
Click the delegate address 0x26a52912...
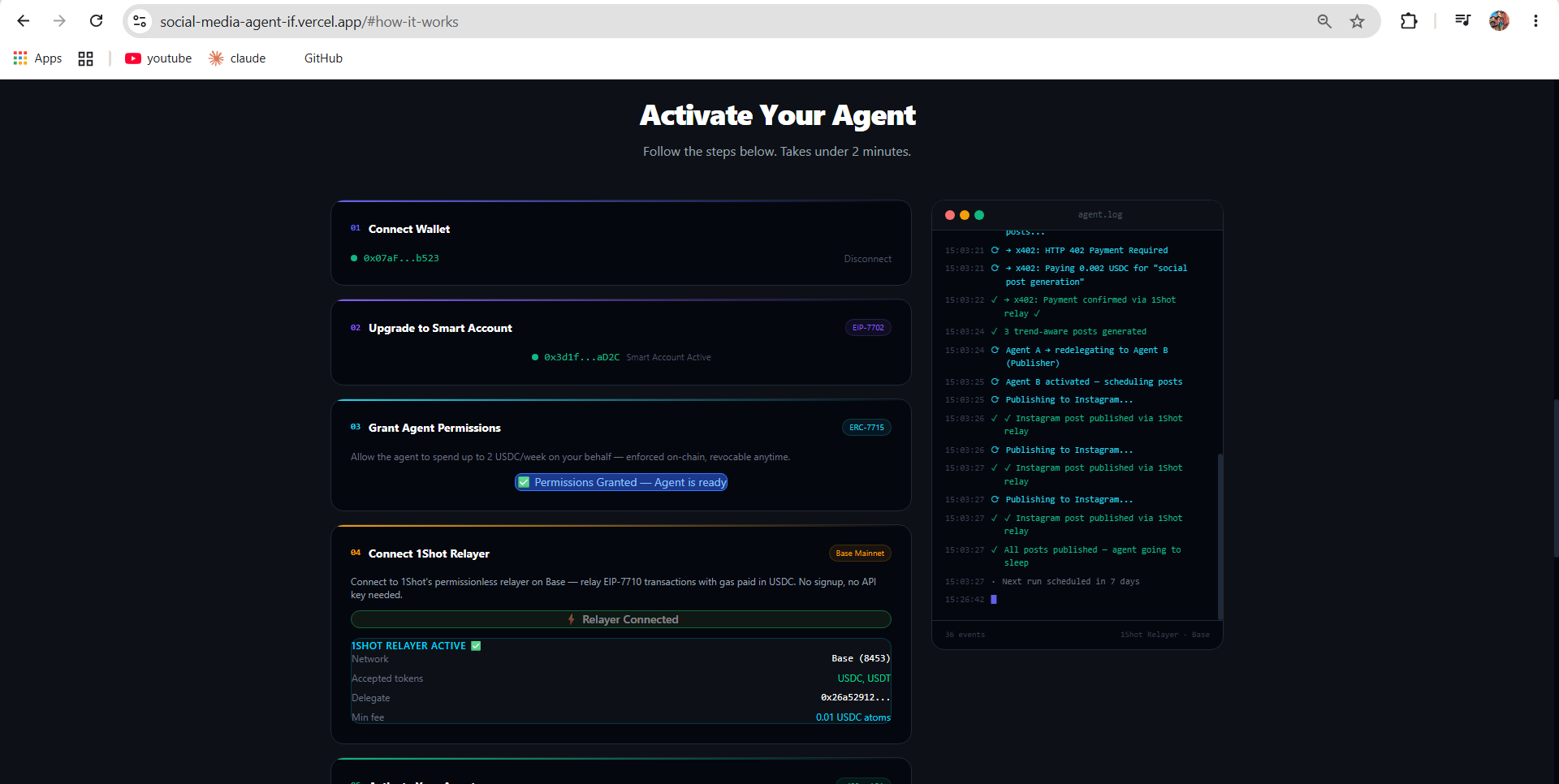tap(856, 697)
